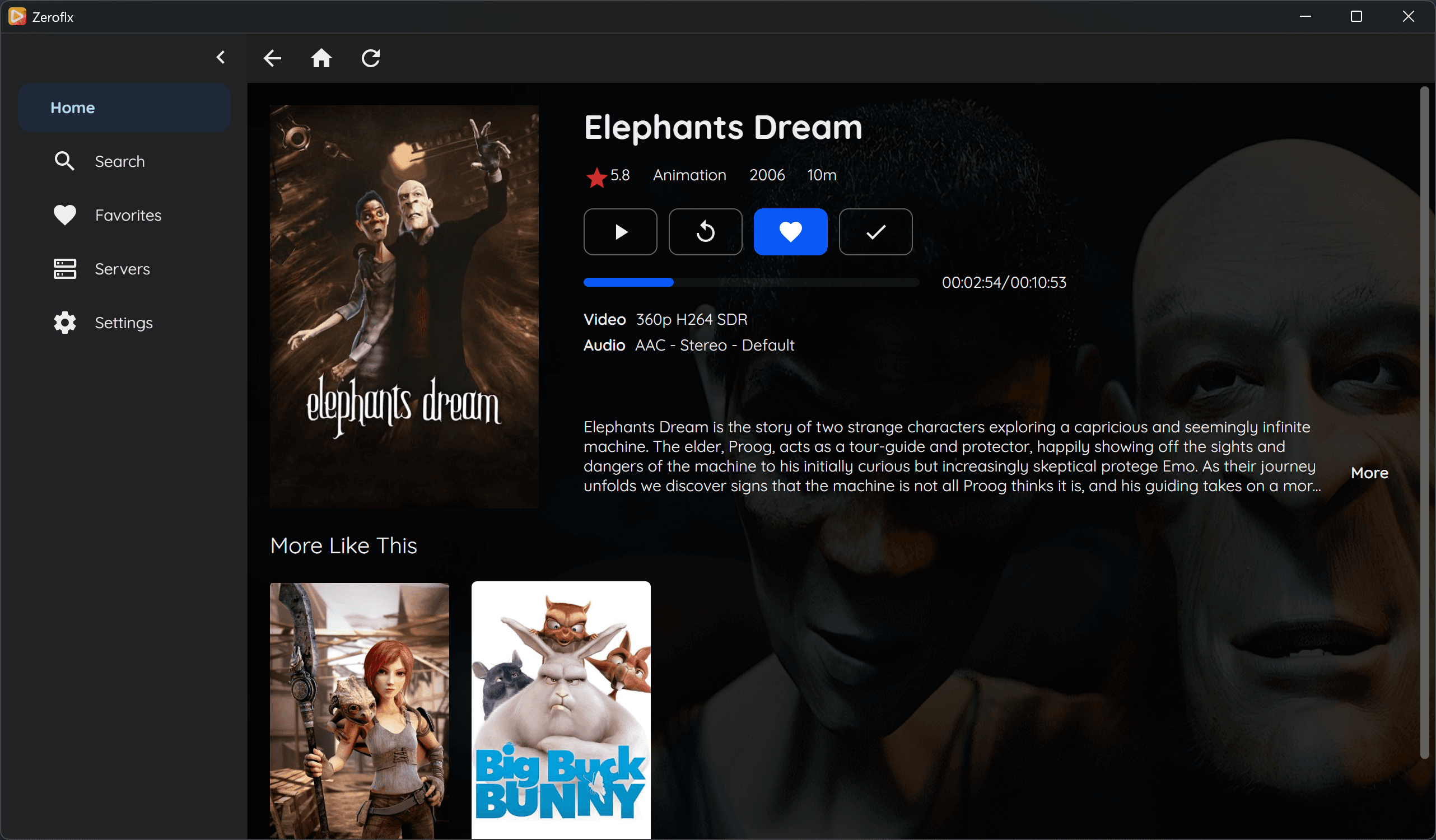Play the Elephants Dream movie
Image resolution: width=1436 pixels, height=840 pixels.
[620, 232]
